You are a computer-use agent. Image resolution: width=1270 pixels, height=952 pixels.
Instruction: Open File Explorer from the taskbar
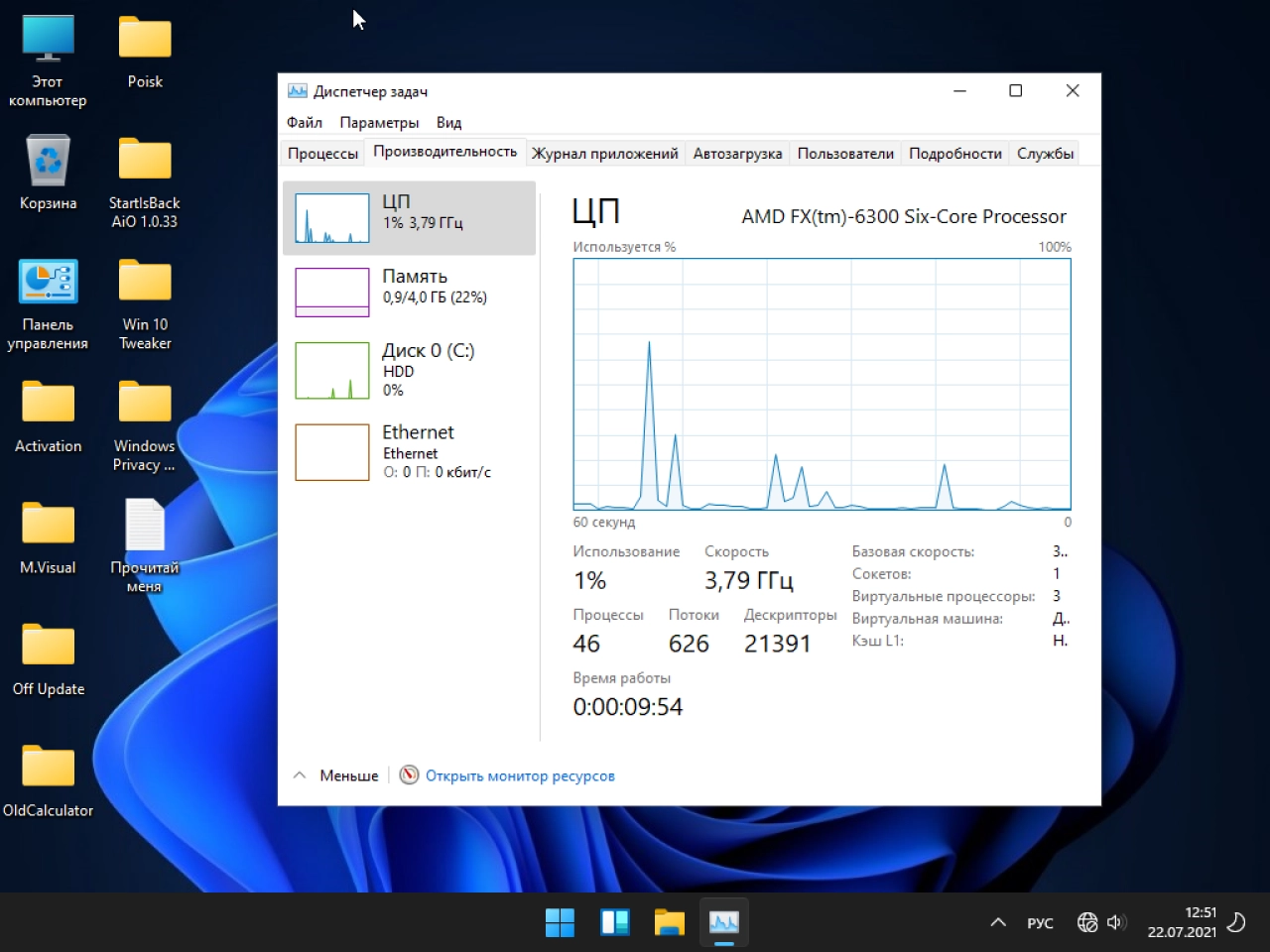click(670, 922)
